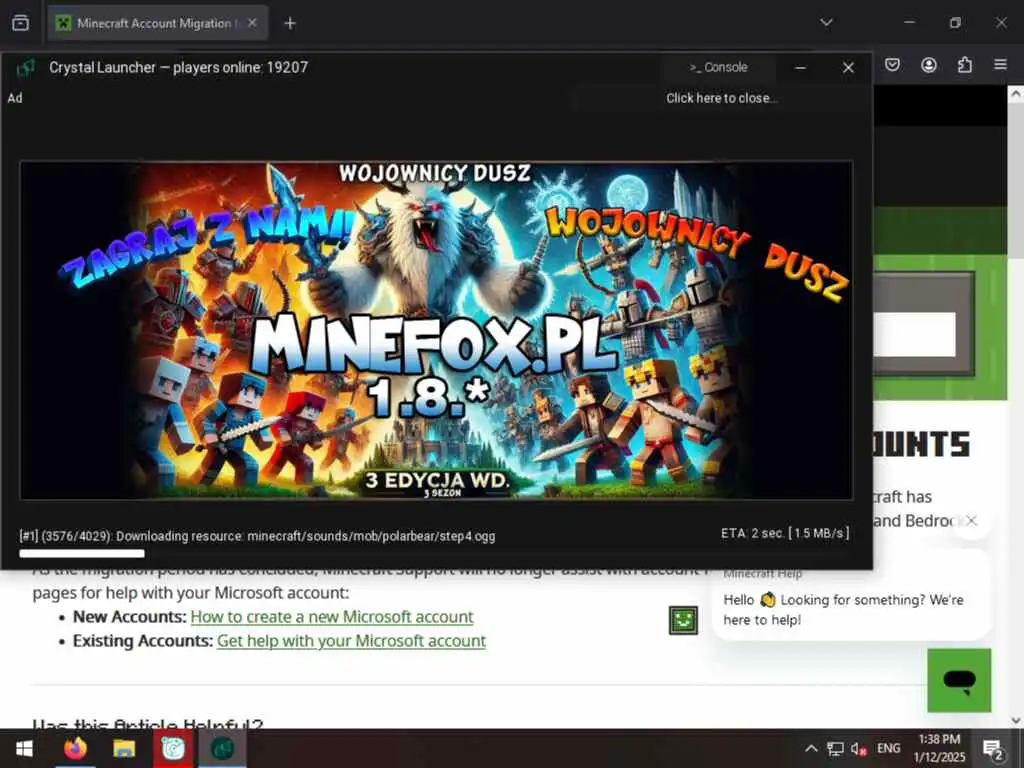
Task: Open the Firefox hamburger application menu
Action: click(1000, 65)
